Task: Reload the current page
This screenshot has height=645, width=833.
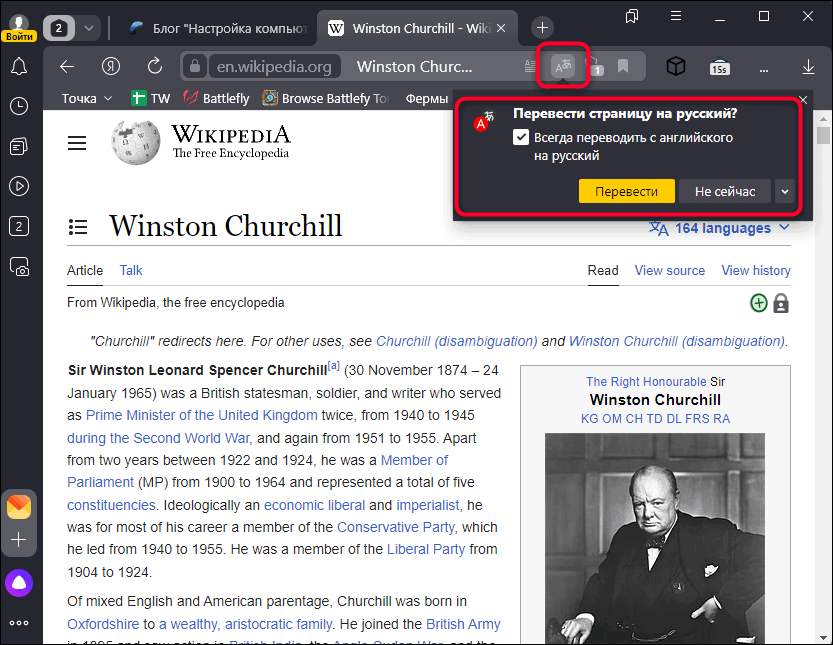Action: (x=155, y=66)
